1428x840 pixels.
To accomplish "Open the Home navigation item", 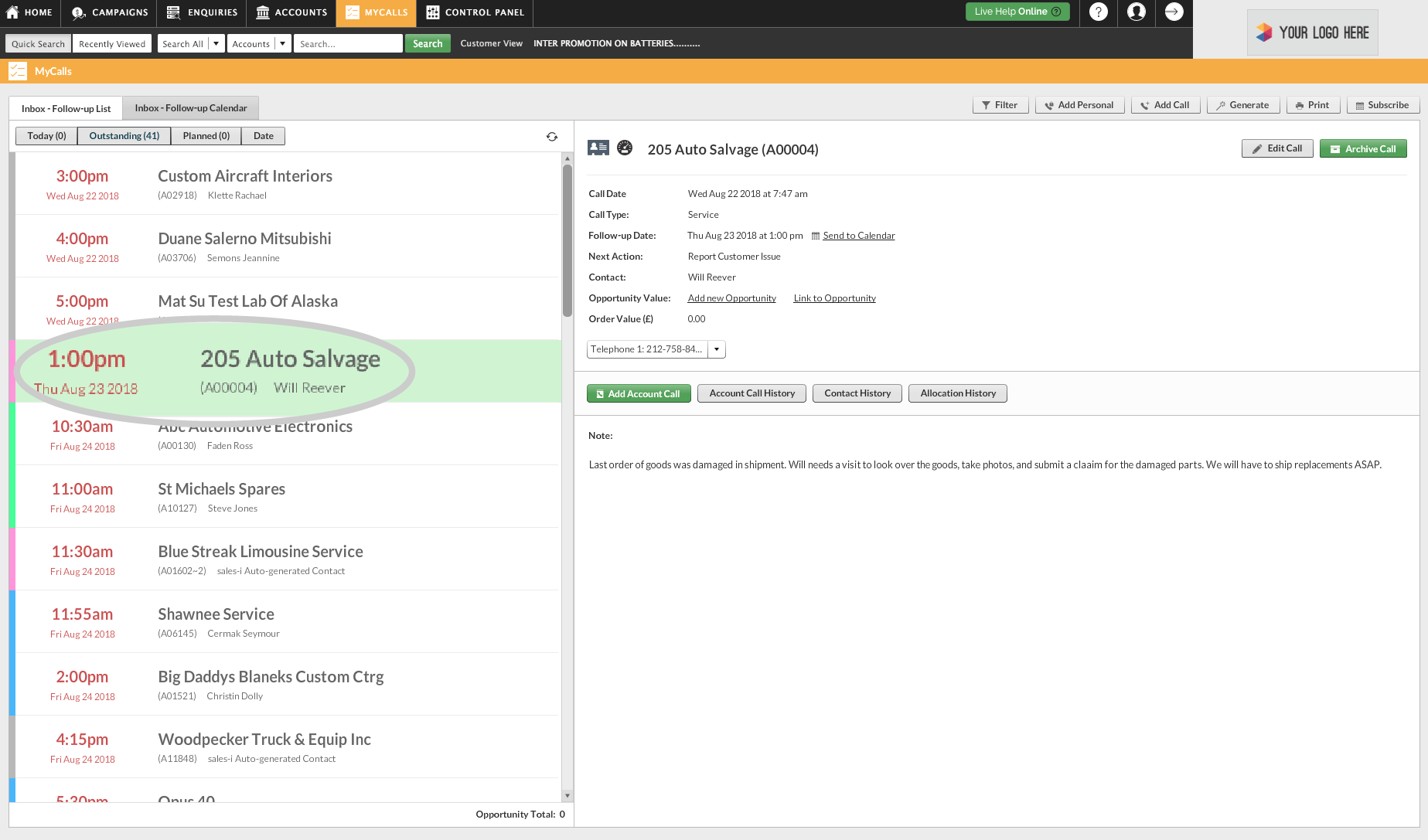I will coord(29,12).
